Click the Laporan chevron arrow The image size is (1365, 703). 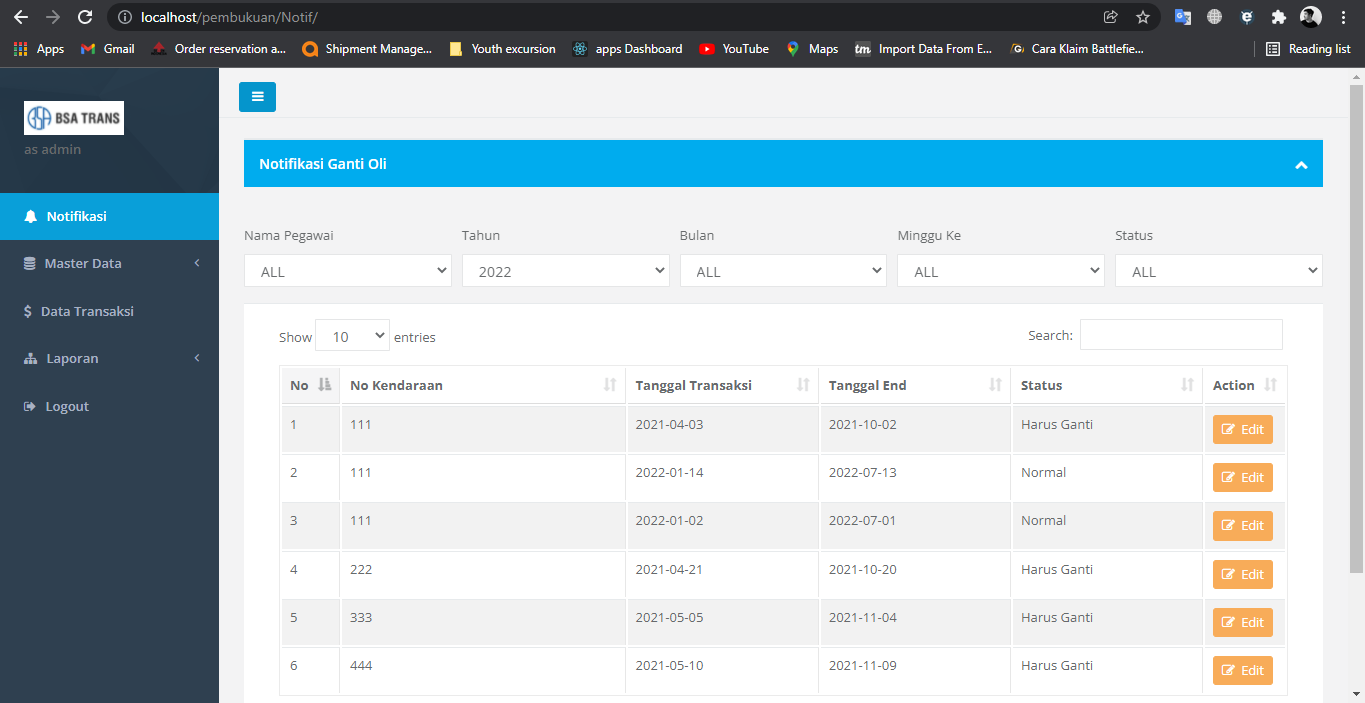tap(197, 358)
